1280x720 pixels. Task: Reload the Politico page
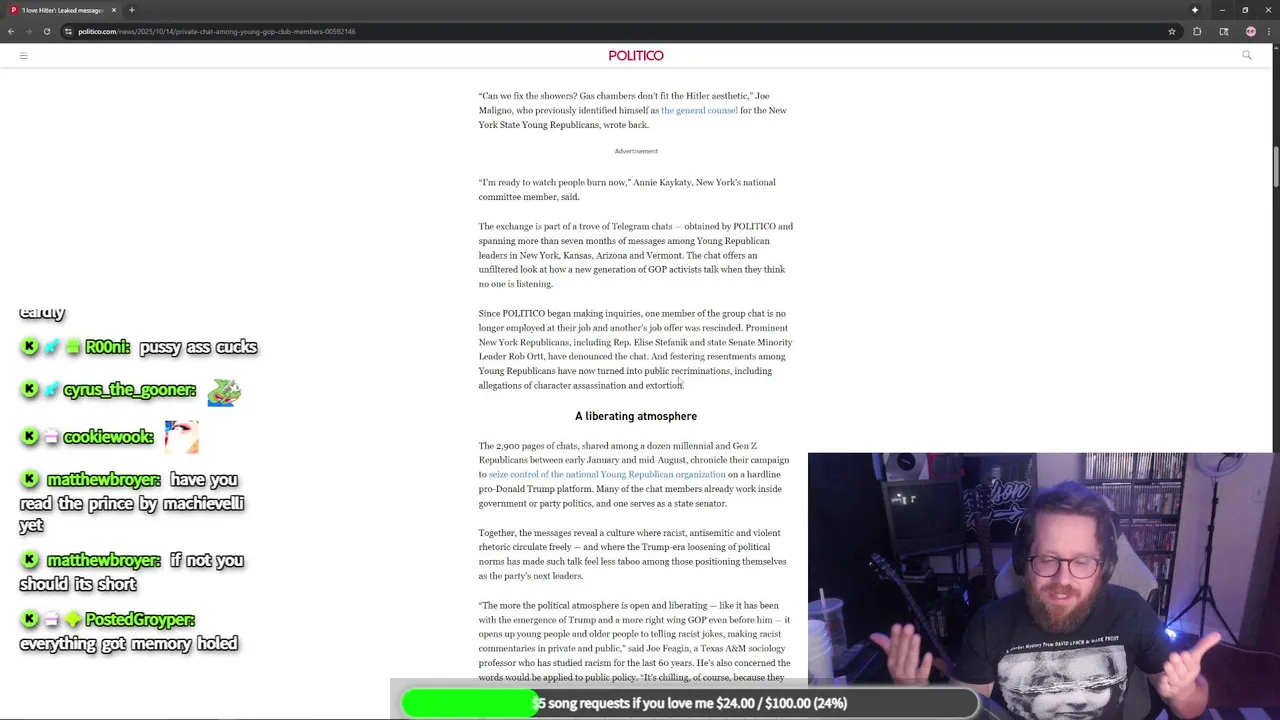pos(46,31)
